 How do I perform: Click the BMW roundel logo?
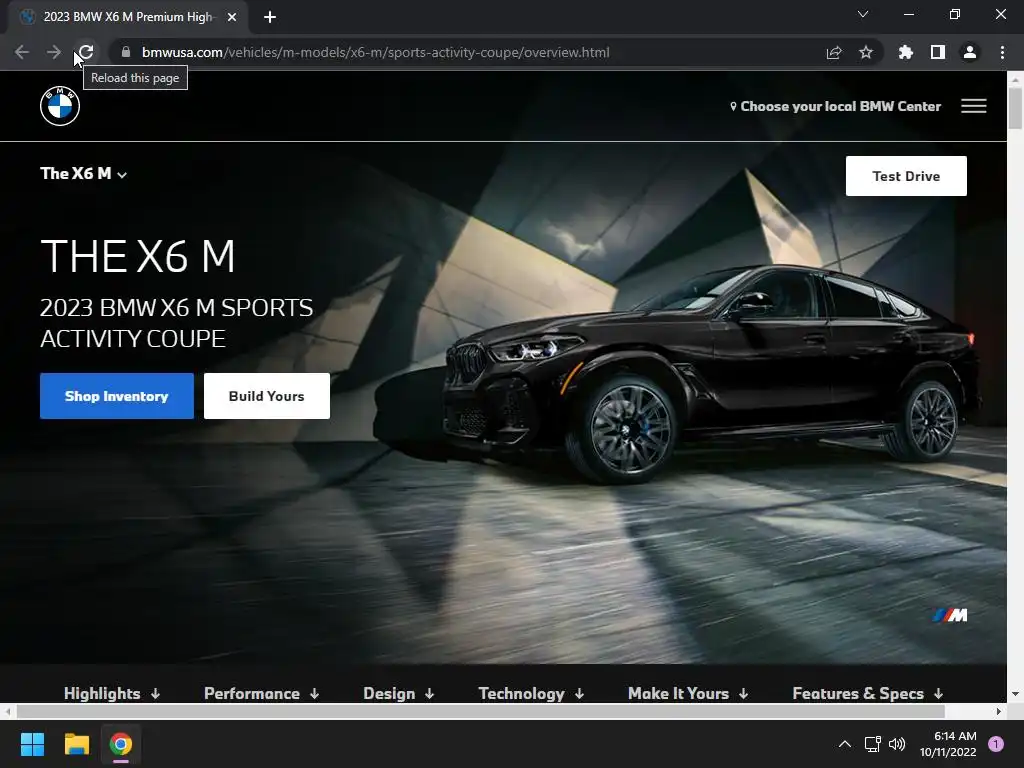60,106
